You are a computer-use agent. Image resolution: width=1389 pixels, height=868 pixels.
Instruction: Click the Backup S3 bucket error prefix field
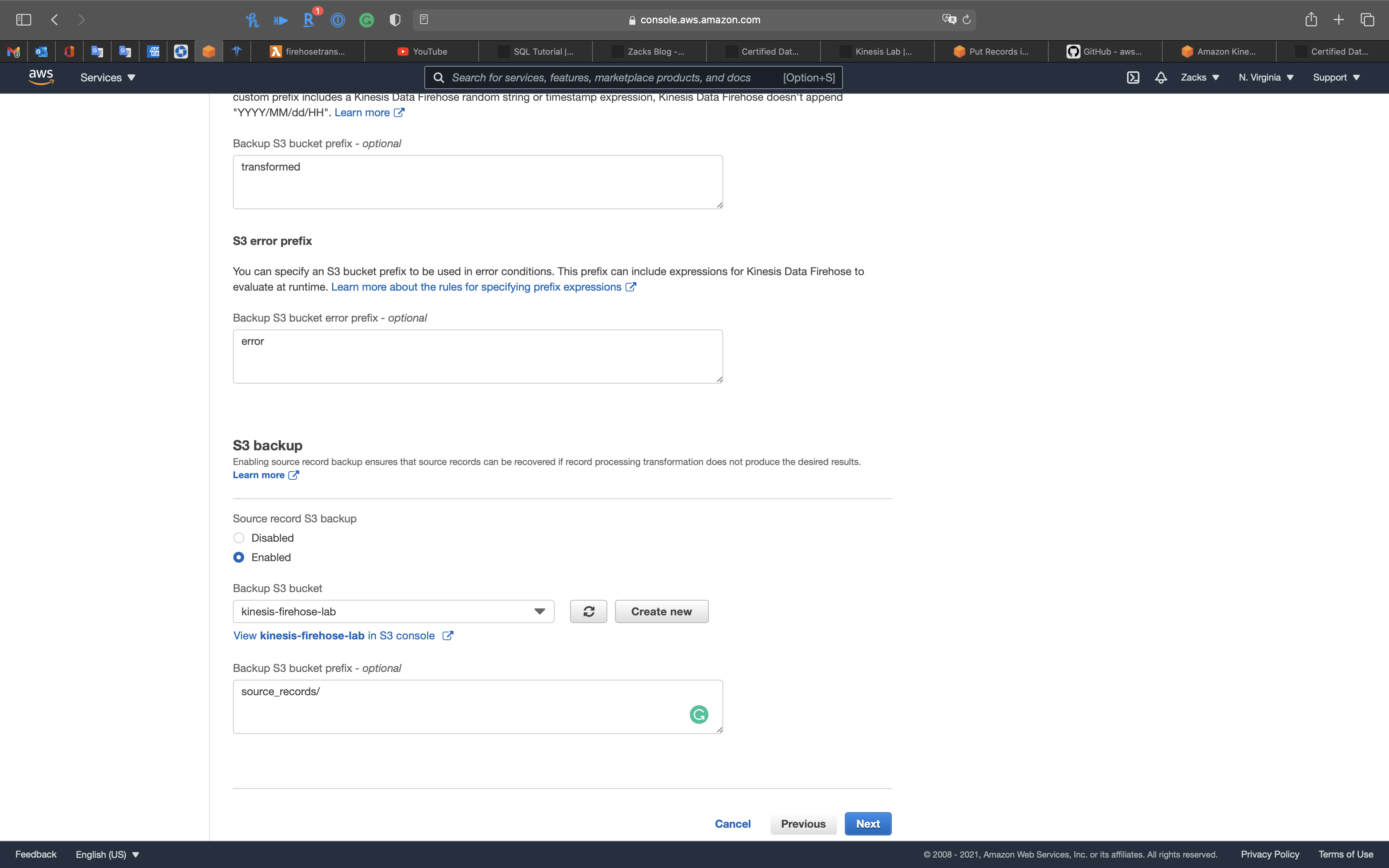(477, 356)
